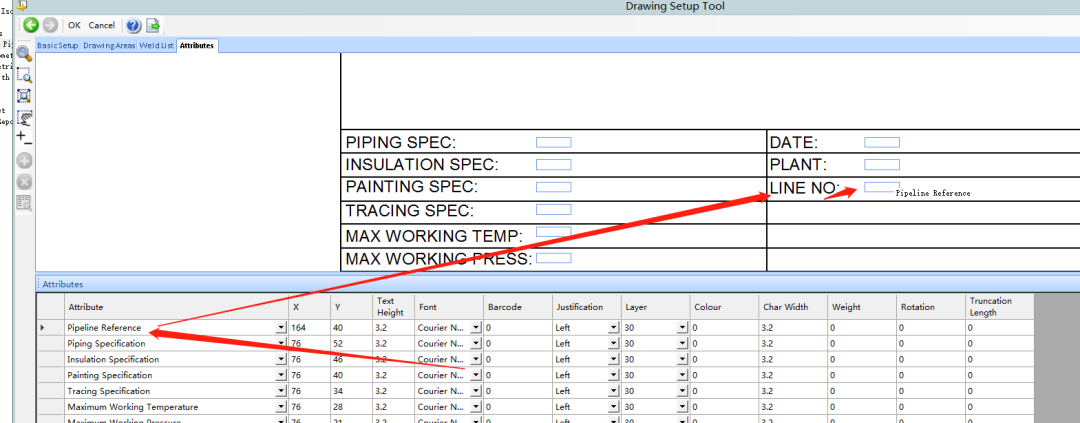Open Justification dropdown for Pipeline Reference row

click(613, 328)
